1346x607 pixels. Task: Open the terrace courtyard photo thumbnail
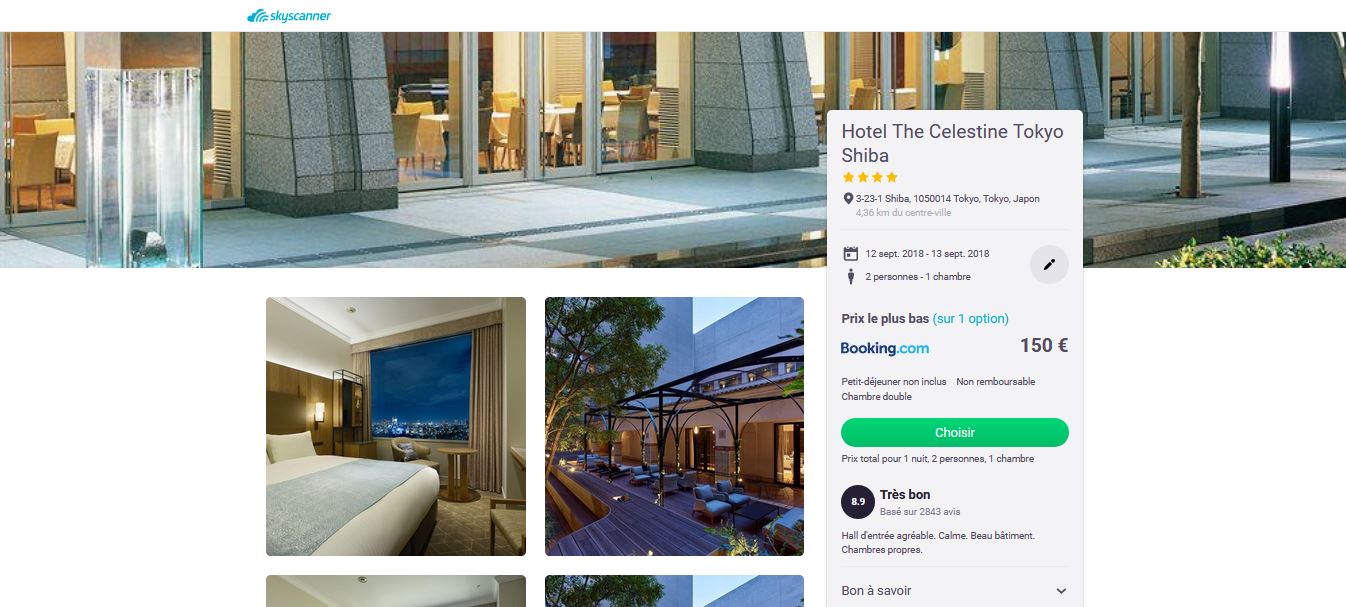(x=674, y=426)
